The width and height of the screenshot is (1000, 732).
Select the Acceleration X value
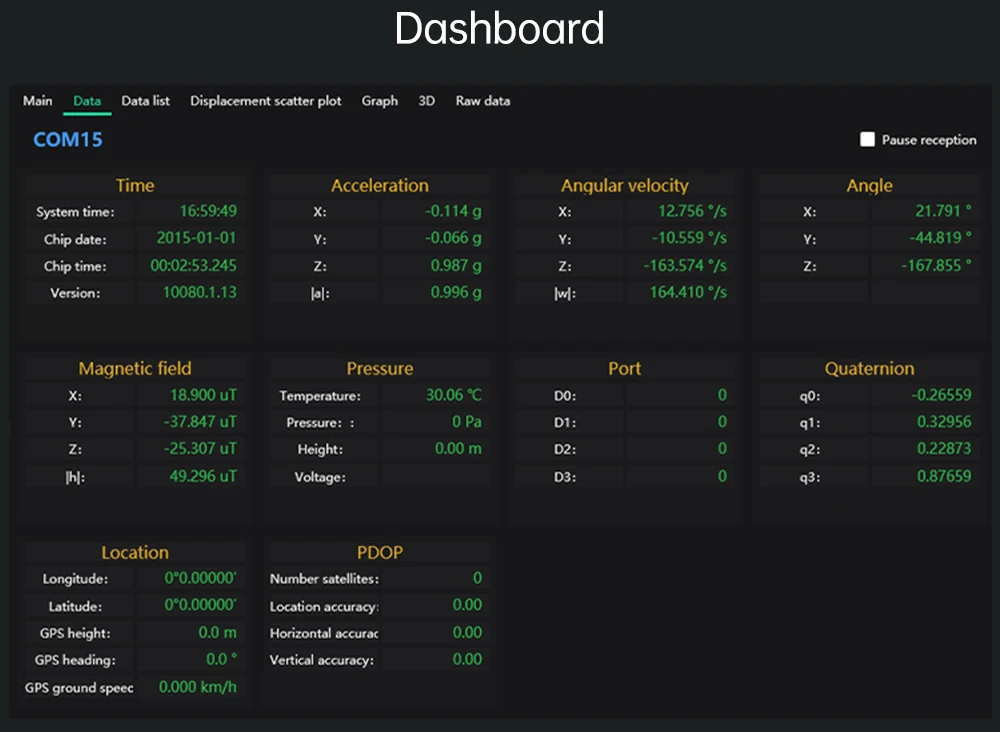(435, 211)
